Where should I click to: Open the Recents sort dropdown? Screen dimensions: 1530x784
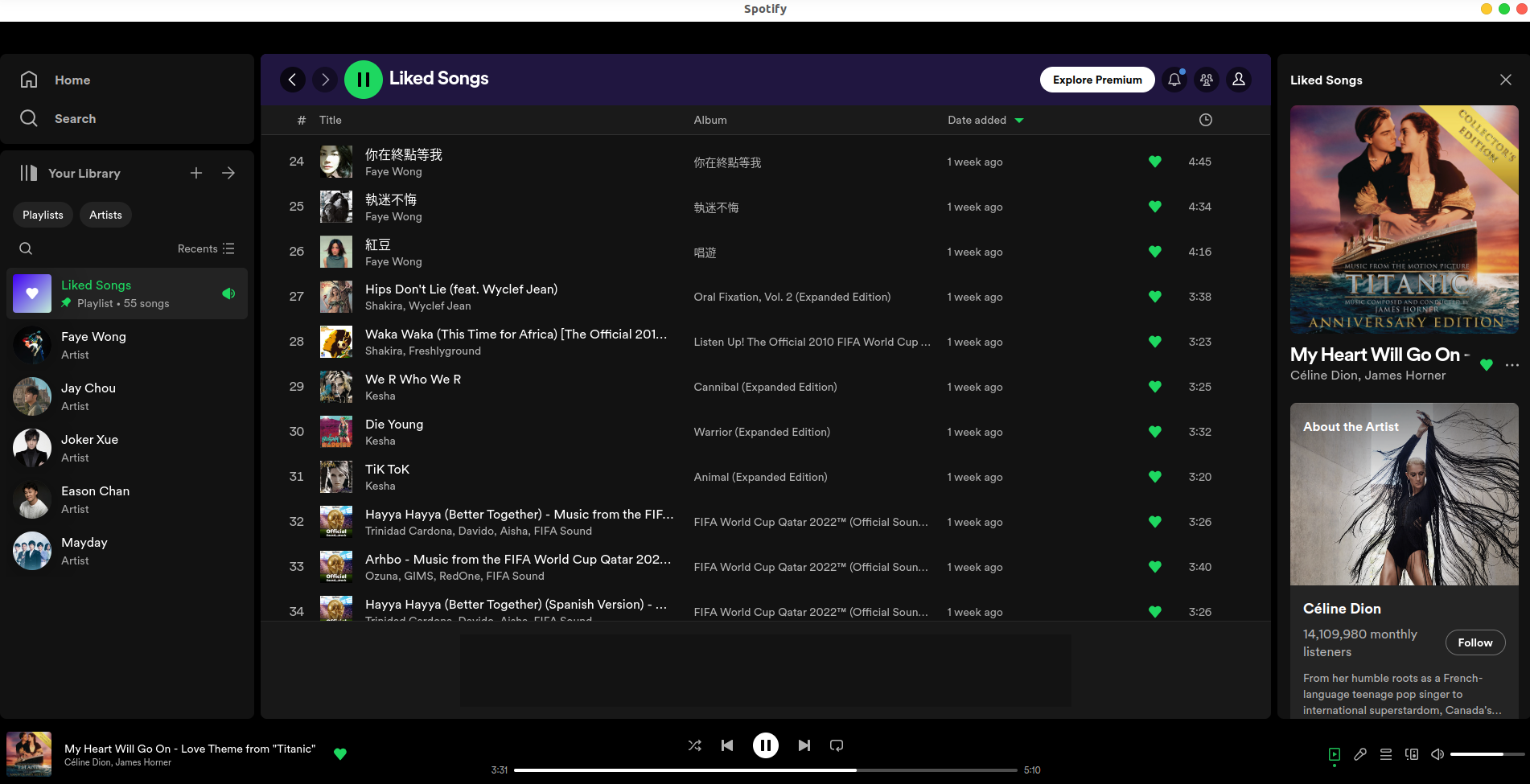click(206, 248)
